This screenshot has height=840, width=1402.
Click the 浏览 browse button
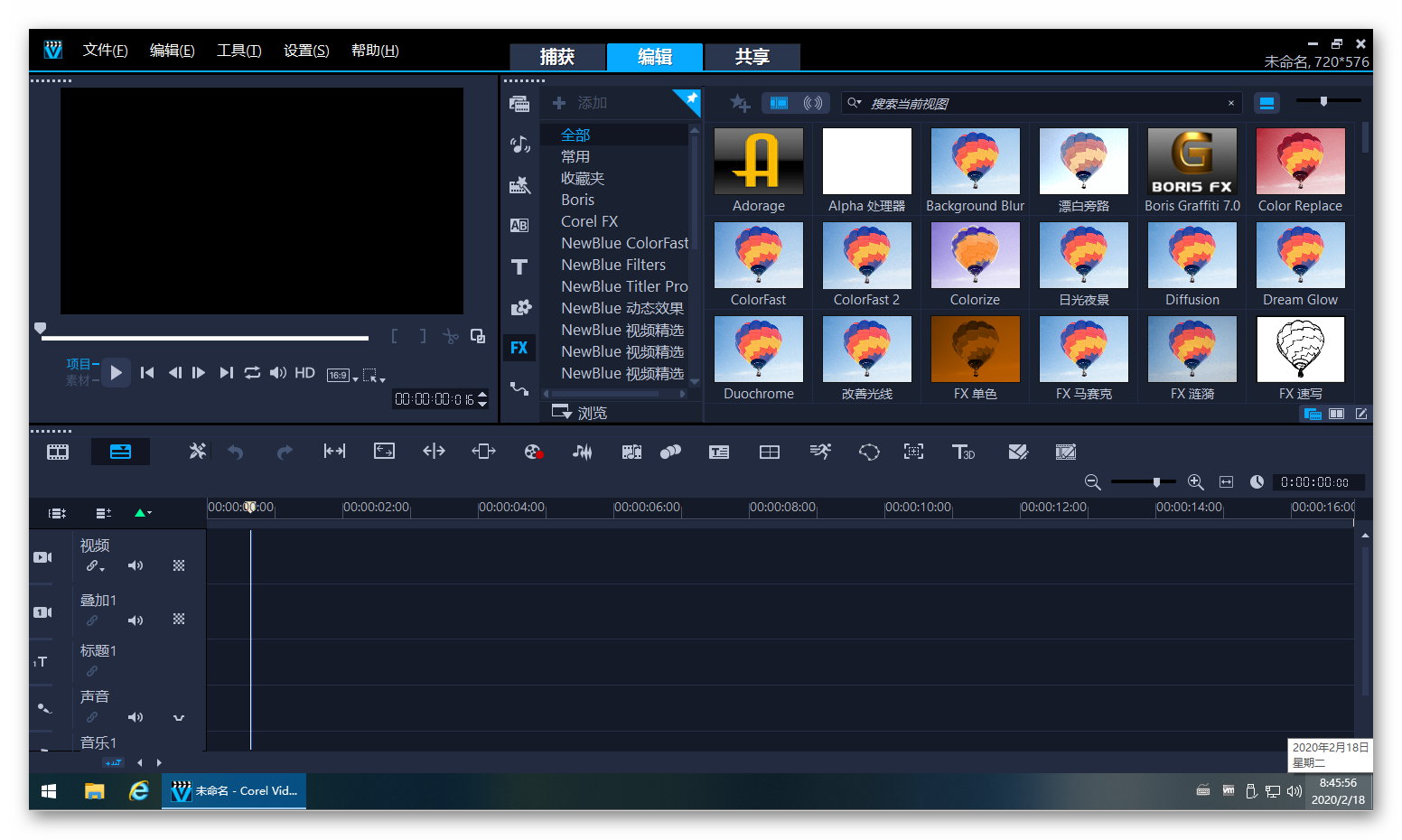[x=580, y=413]
